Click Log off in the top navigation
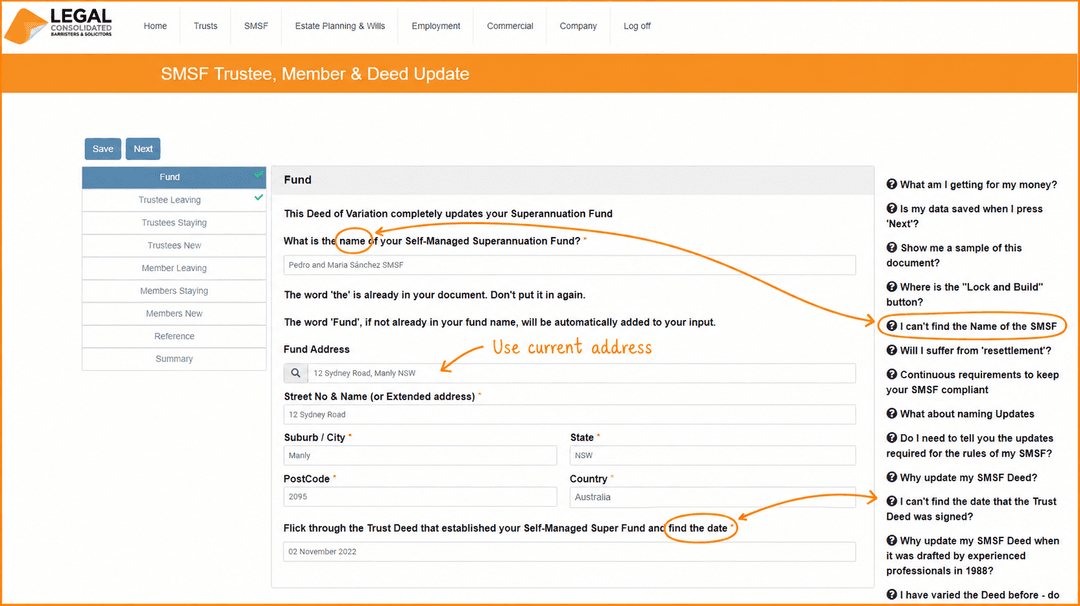 click(x=636, y=26)
